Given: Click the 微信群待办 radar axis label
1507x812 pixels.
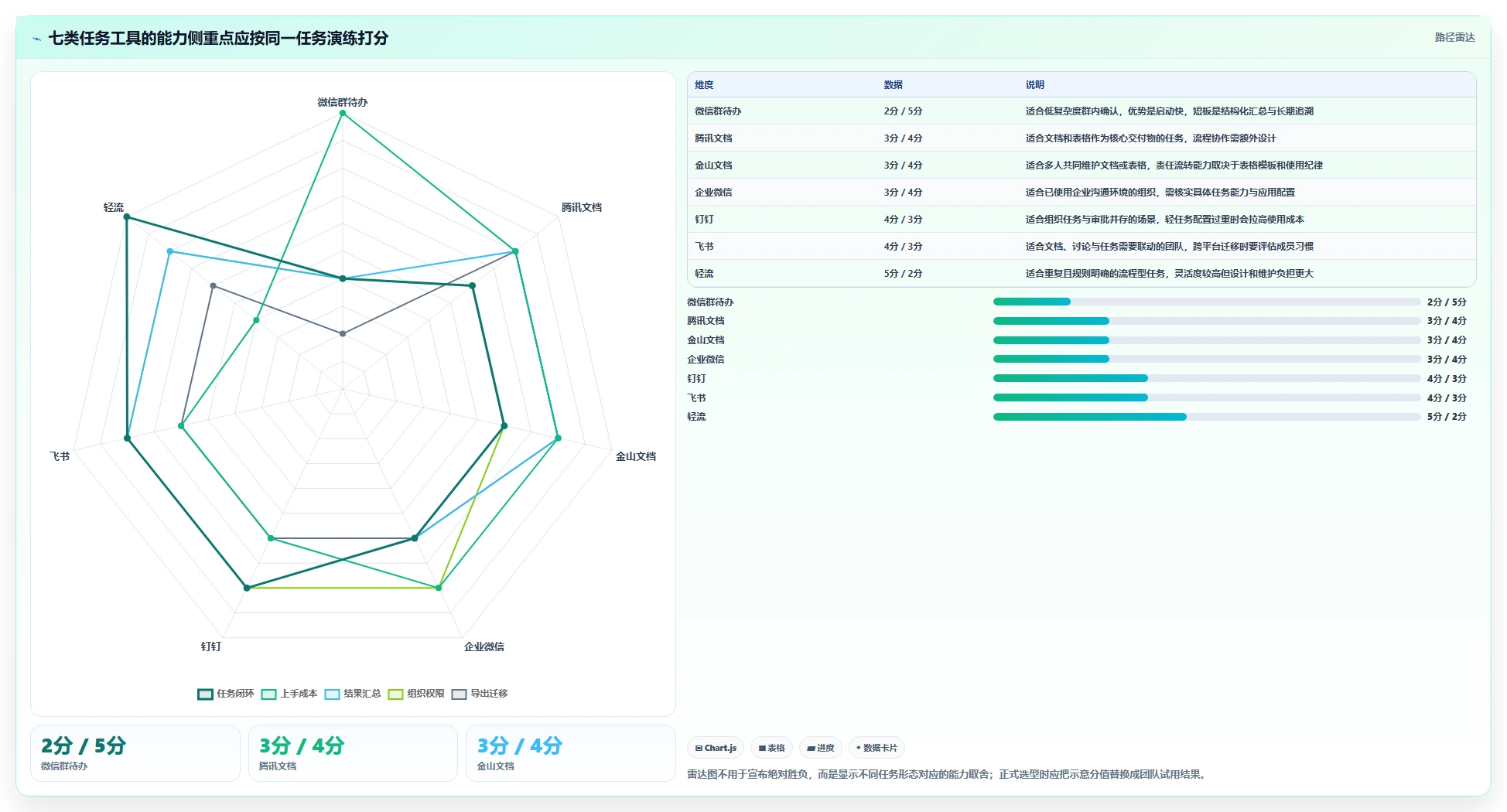Looking at the screenshot, I should point(343,102).
